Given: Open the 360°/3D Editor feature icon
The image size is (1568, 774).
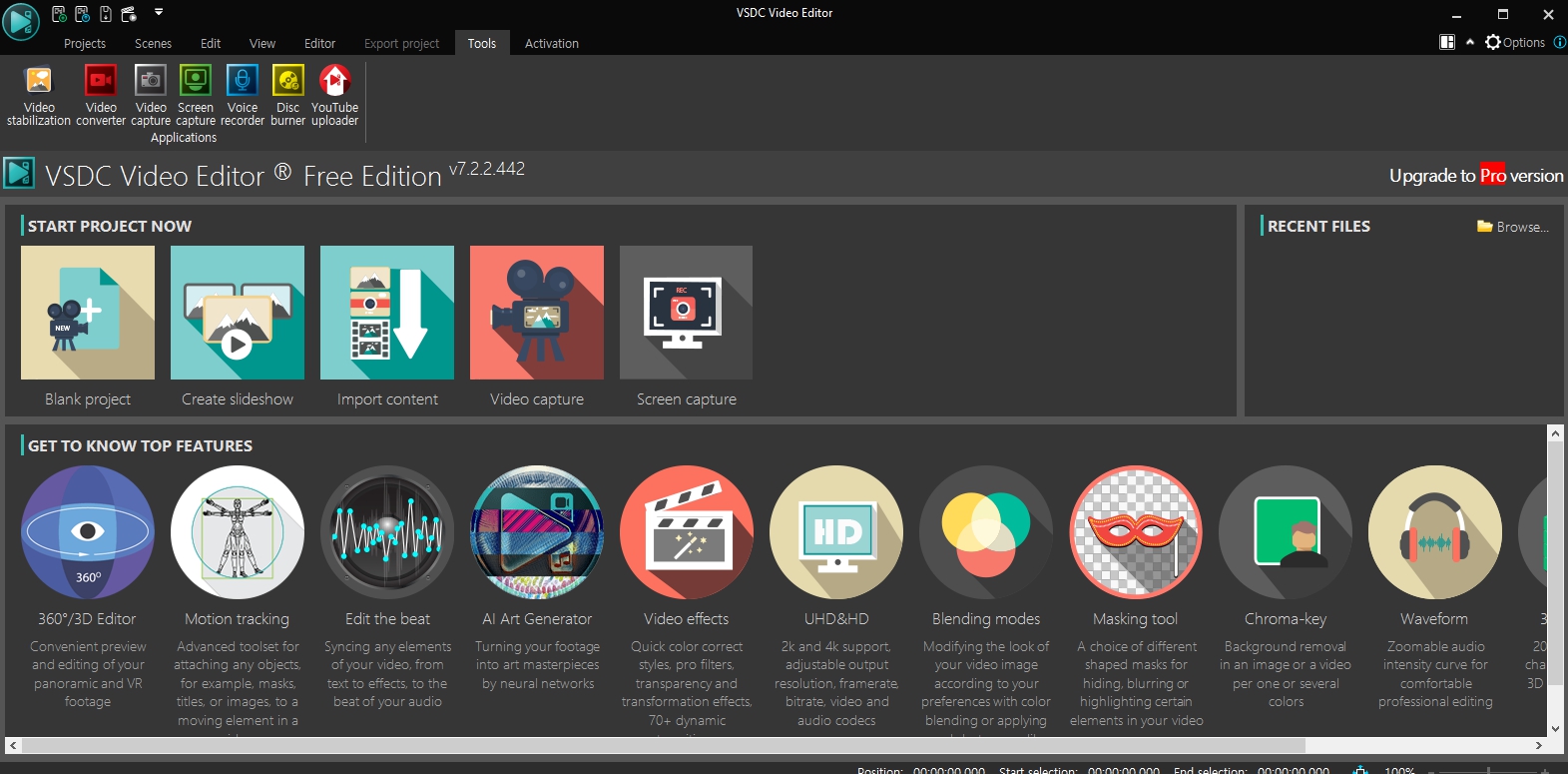Looking at the screenshot, I should pos(88,532).
